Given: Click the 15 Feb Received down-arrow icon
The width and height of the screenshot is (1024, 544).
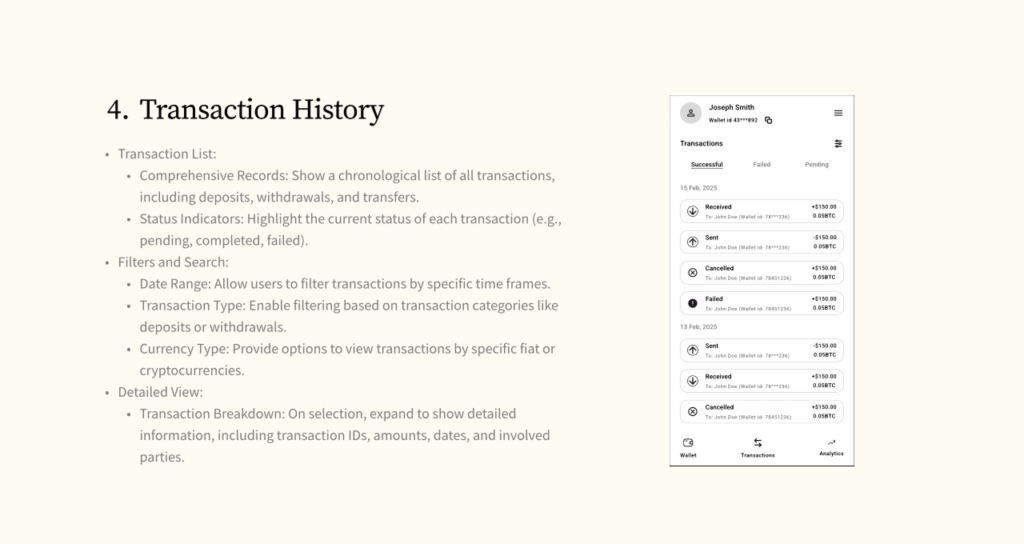Looking at the screenshot, I should 692,211.
